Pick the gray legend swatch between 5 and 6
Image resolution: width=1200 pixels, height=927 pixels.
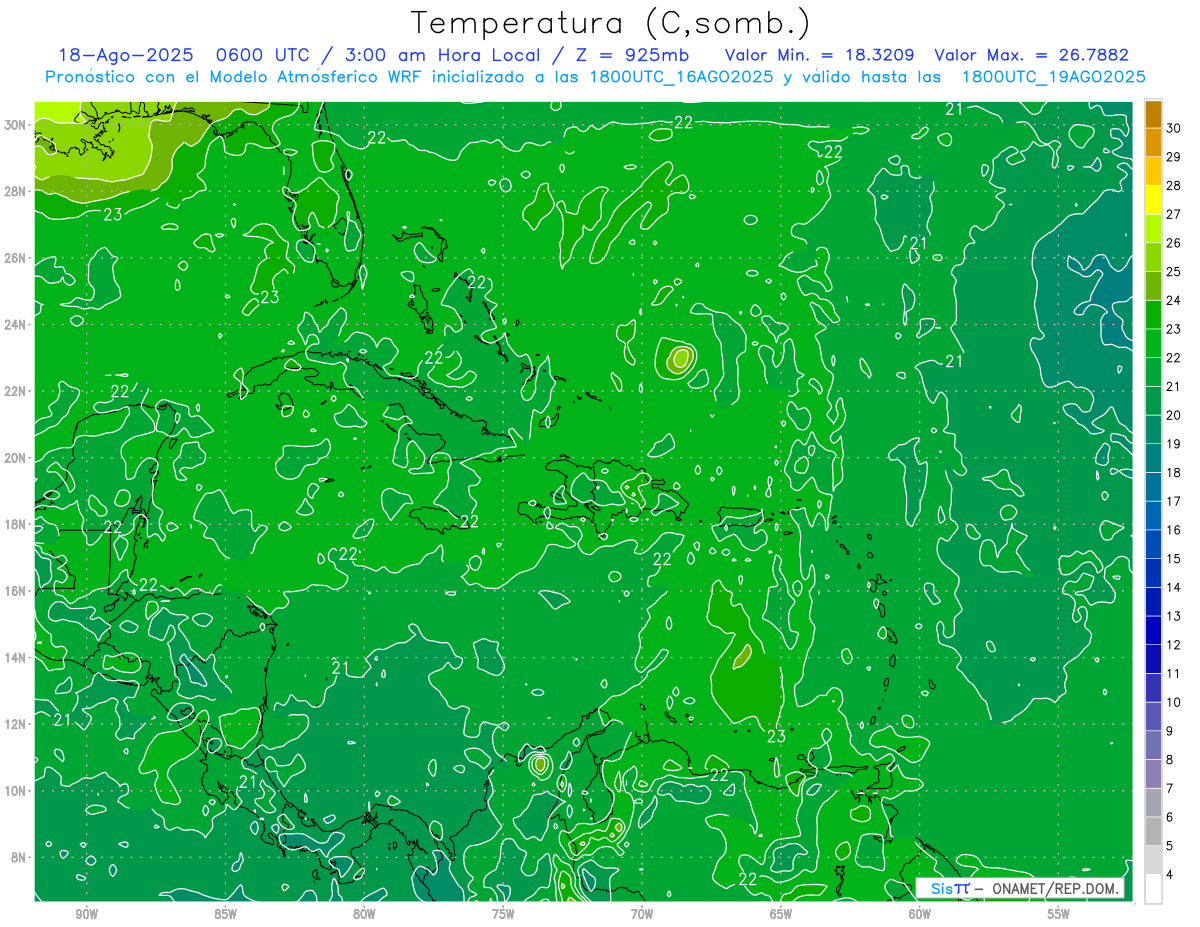pos(1153,832)
